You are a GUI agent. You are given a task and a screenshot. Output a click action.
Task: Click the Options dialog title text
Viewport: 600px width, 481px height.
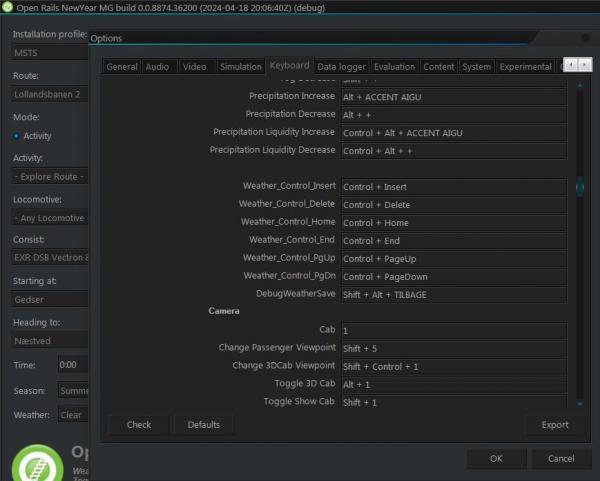pyautogui.click(x=106, y=38)
